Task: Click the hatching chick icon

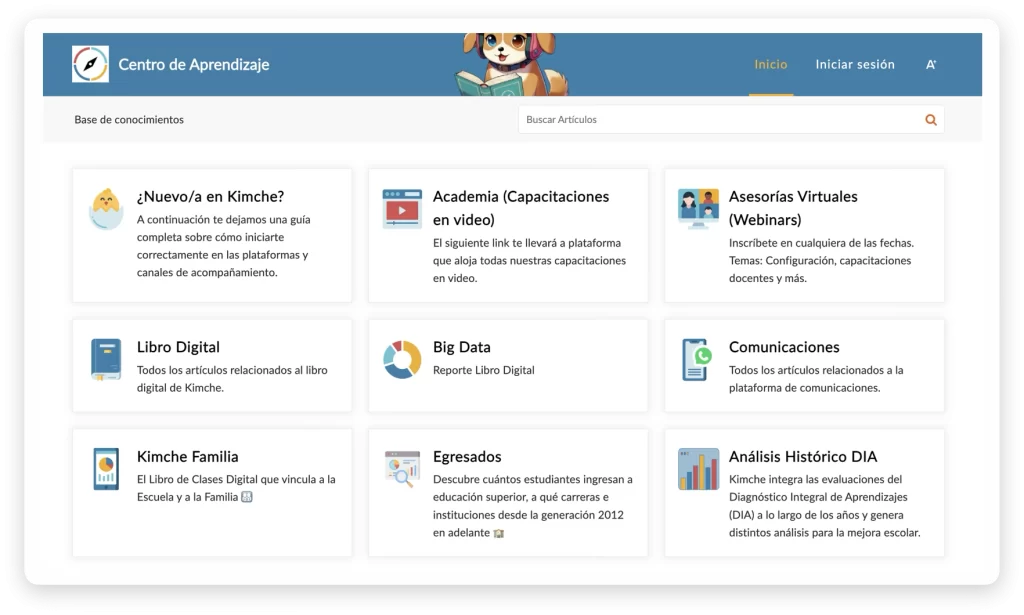Action: pyautogui.click(x=106, y=209)
